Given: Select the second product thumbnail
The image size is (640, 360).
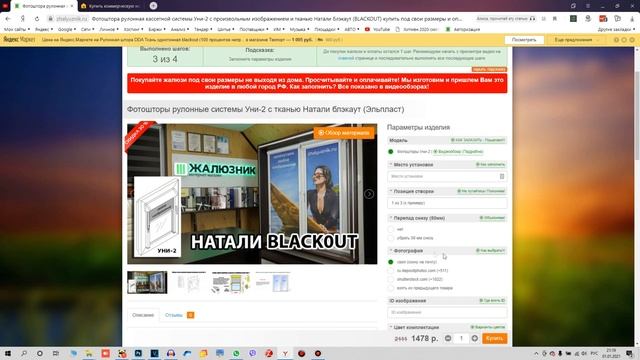Looking at the screenshot, I should [x=189, y=282].
